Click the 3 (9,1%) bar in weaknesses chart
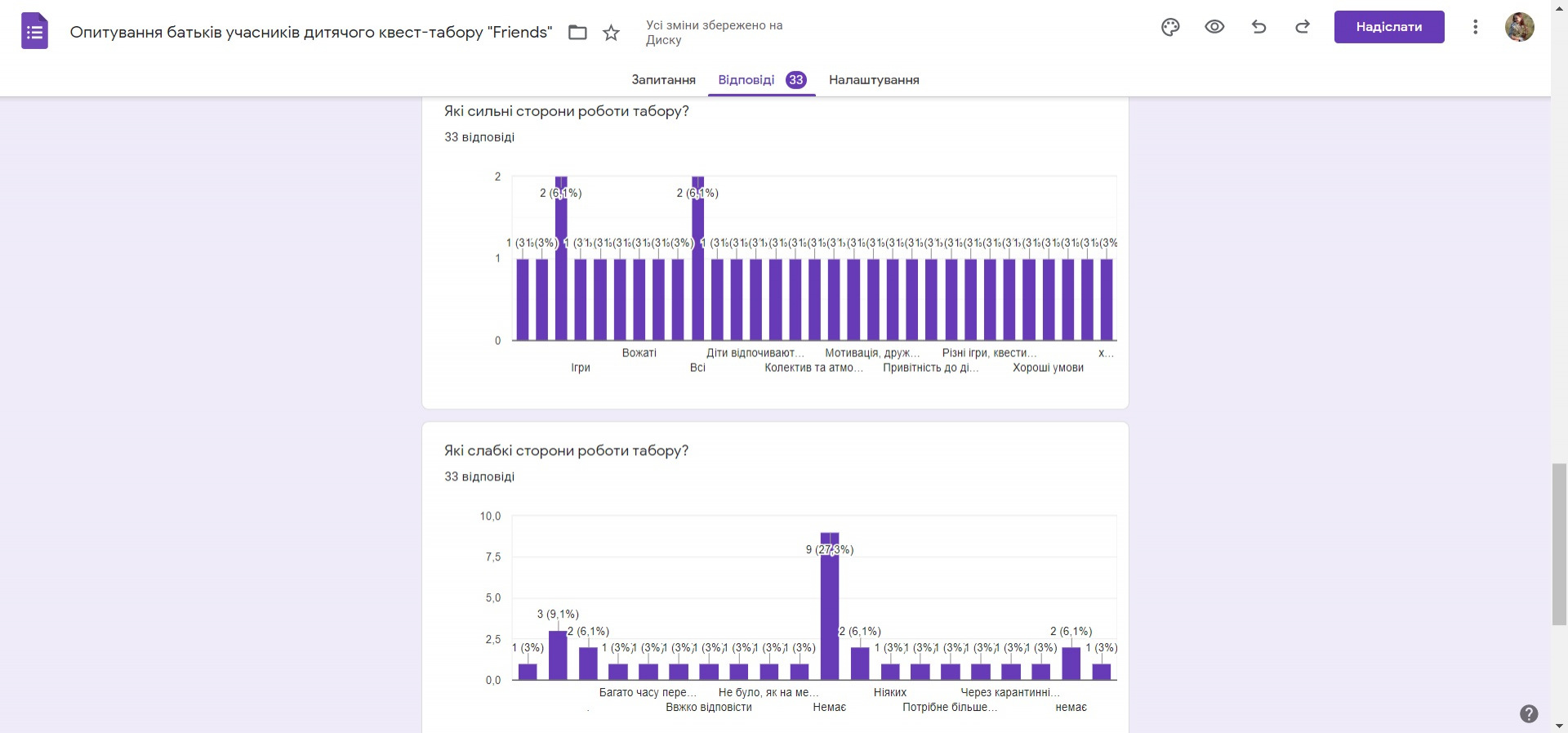 click(558, 655)
